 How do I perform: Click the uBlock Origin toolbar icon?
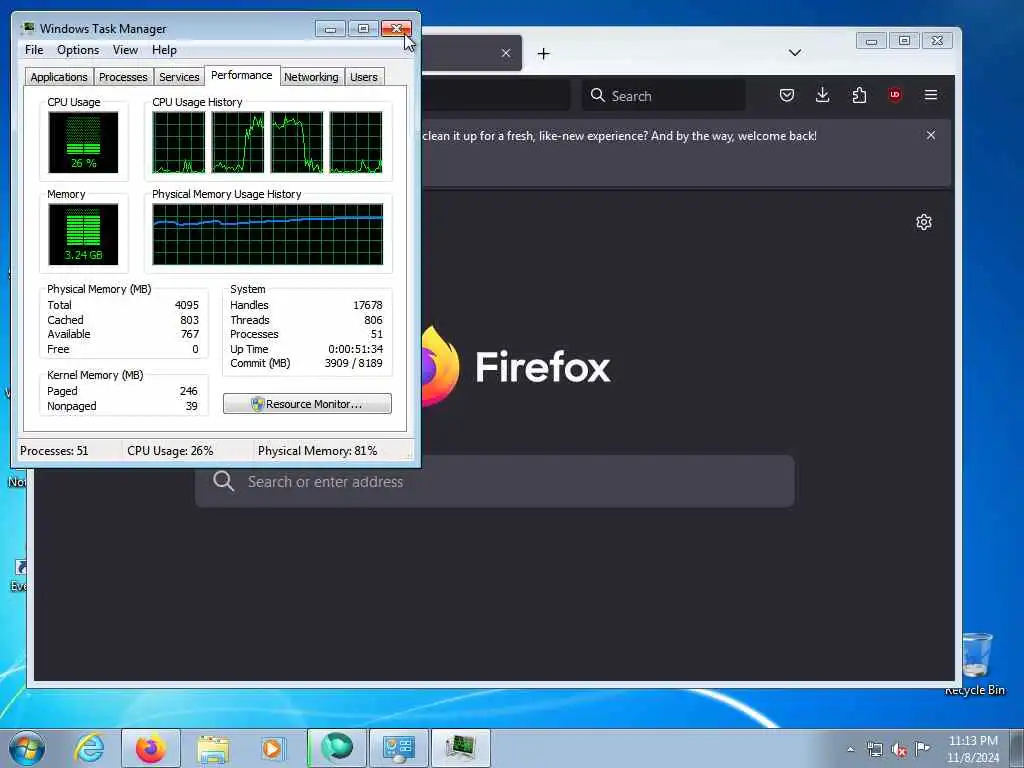pyautogui.click(x=895, y=95)
